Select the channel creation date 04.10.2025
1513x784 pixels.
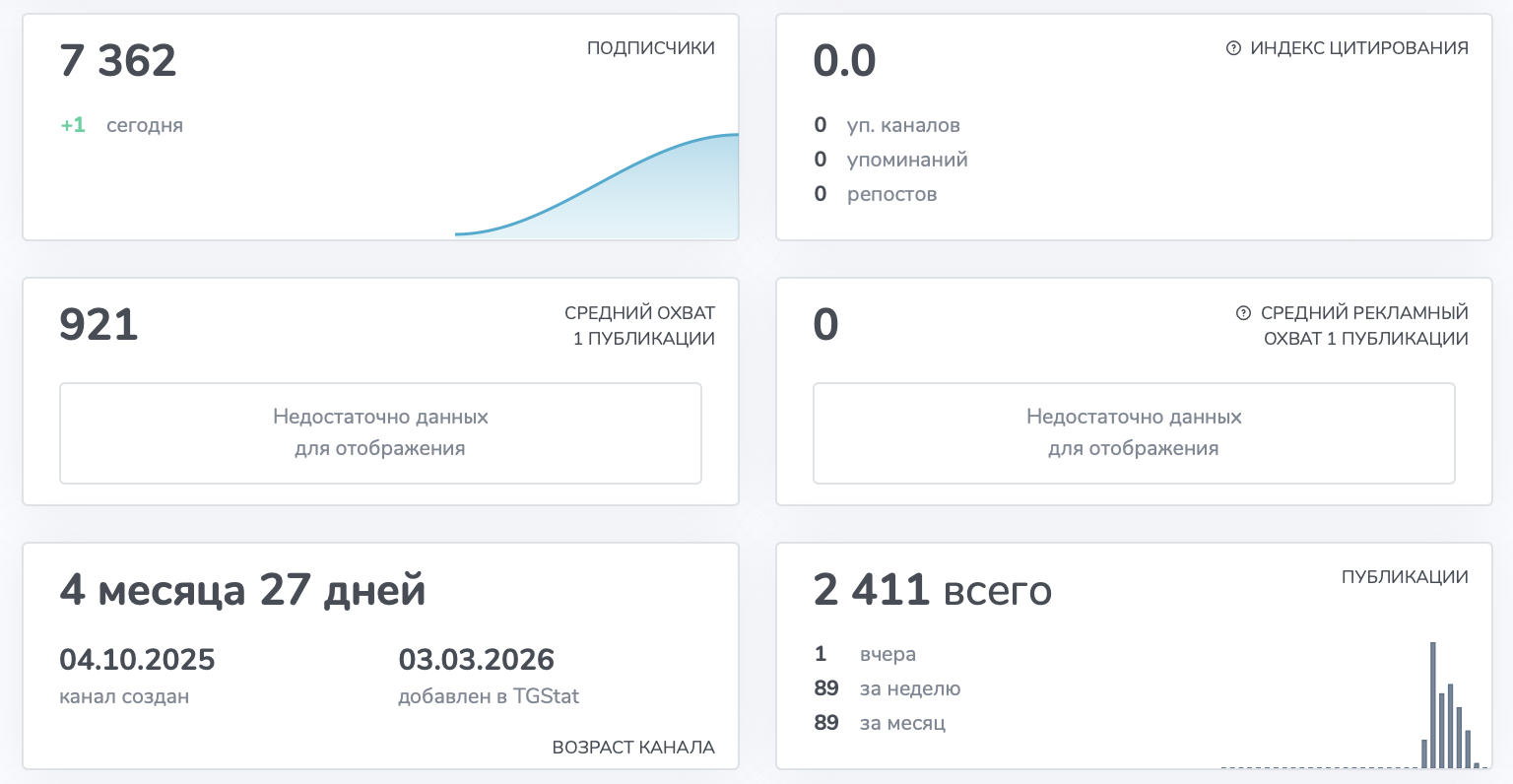click(x=137, y=660)
